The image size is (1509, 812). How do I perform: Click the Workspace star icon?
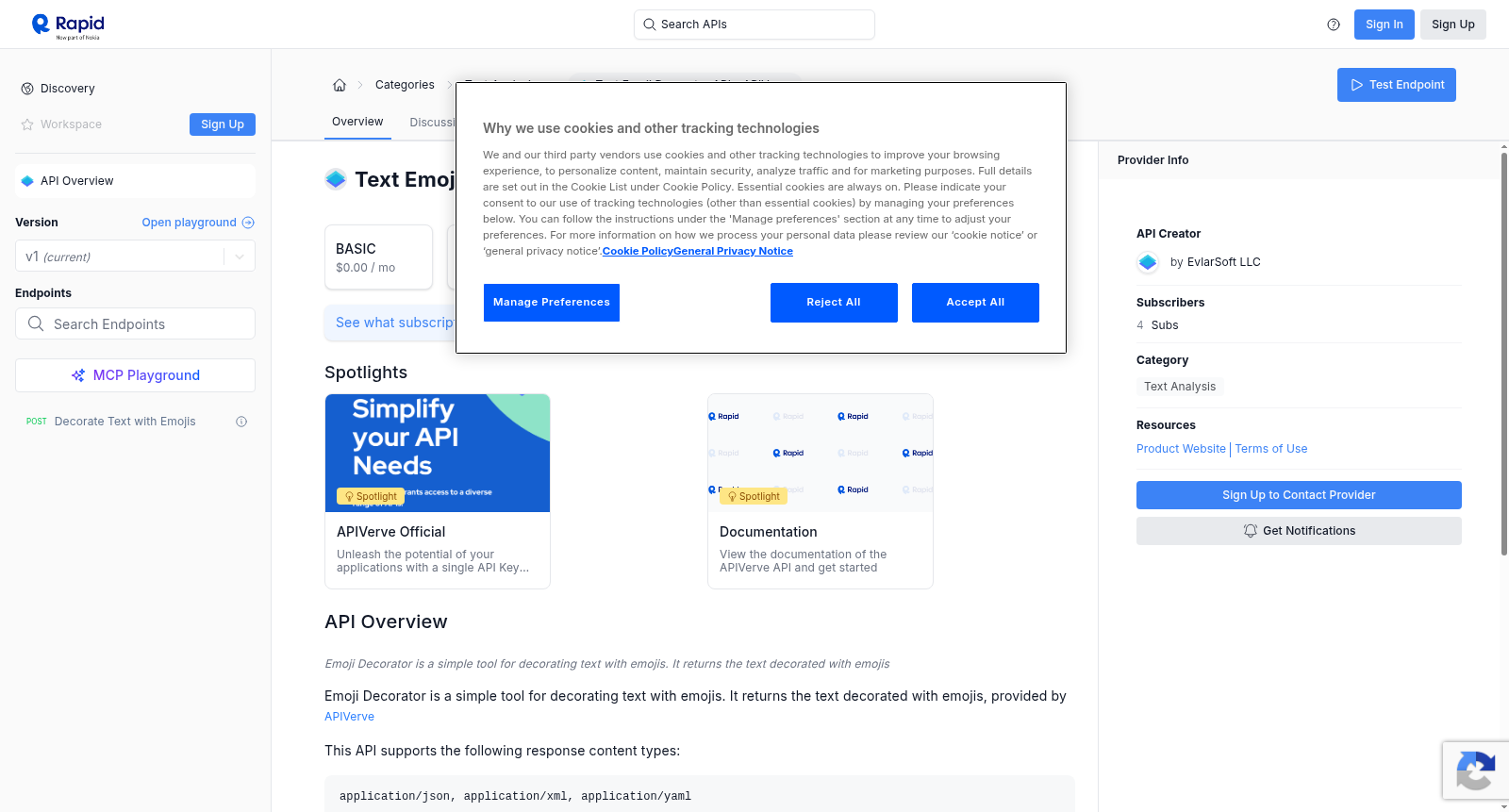27,124
